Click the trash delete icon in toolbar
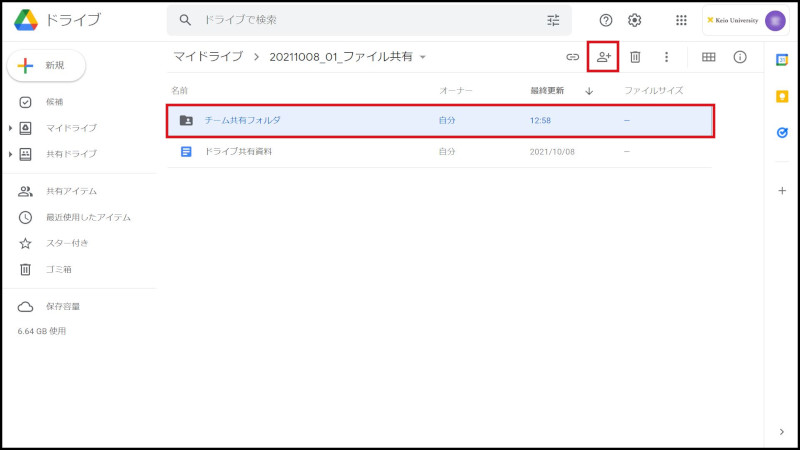Screen dimensions: 800x450 (635, 57)
